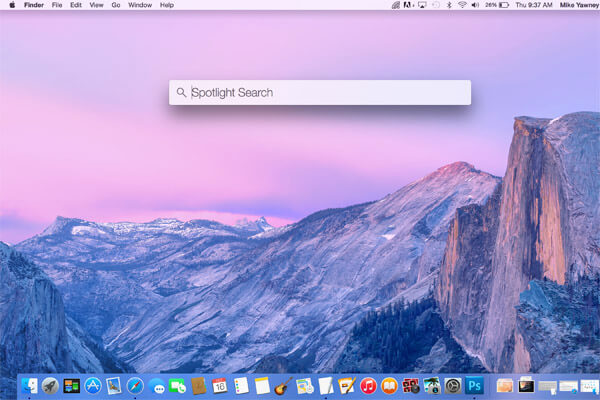Open the Bluetooth status menu
Image resolution: width=600 pixels, height=400 pixels.
click(x=449, y=5)
